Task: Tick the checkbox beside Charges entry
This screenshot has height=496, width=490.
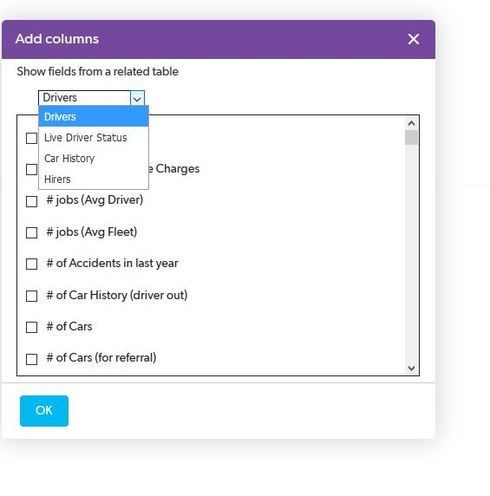Action: pyautogui.click(x=32, y=169)
